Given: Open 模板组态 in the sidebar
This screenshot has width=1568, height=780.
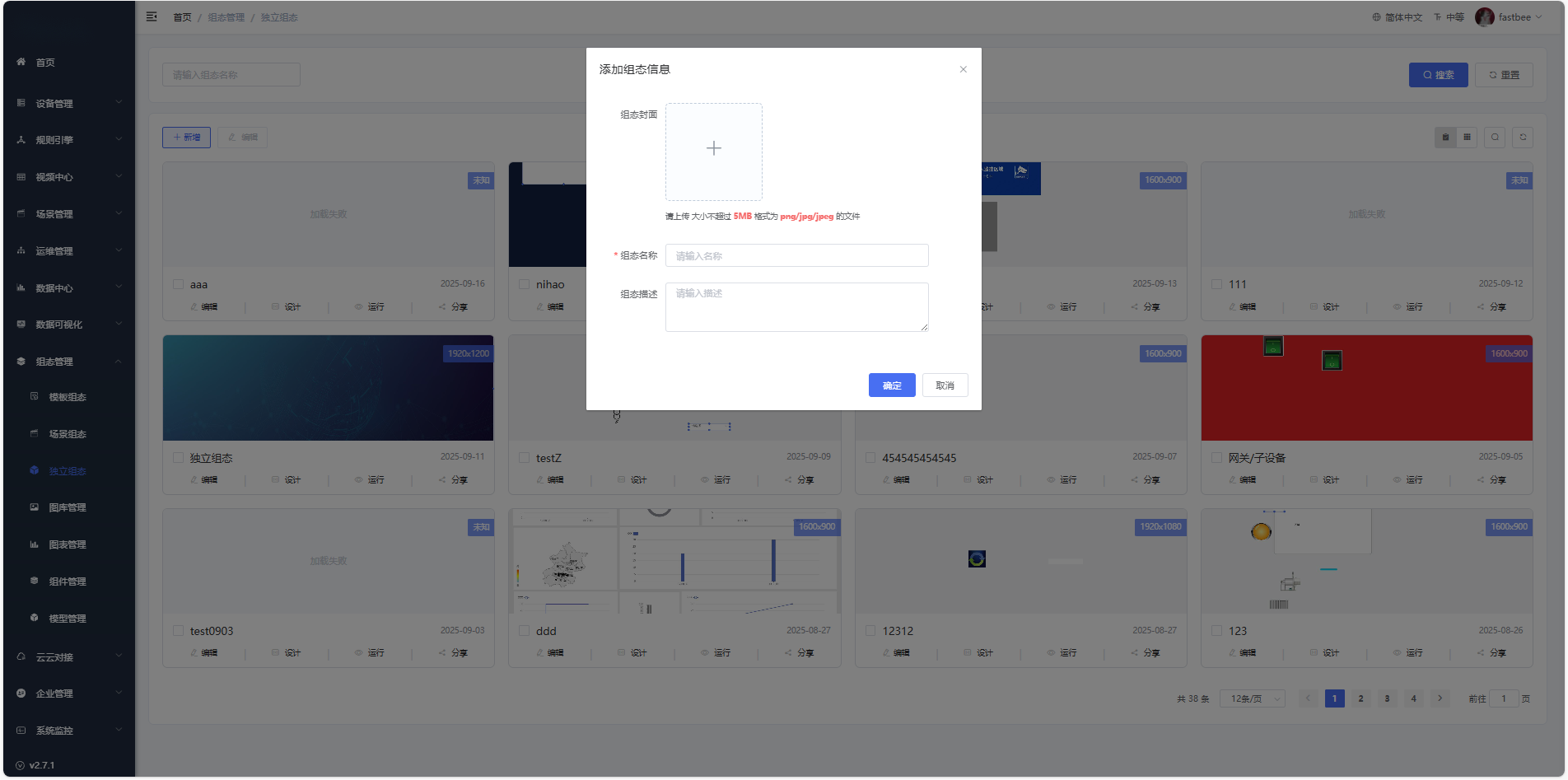Looking at the screenshot, I should (68, 397).
